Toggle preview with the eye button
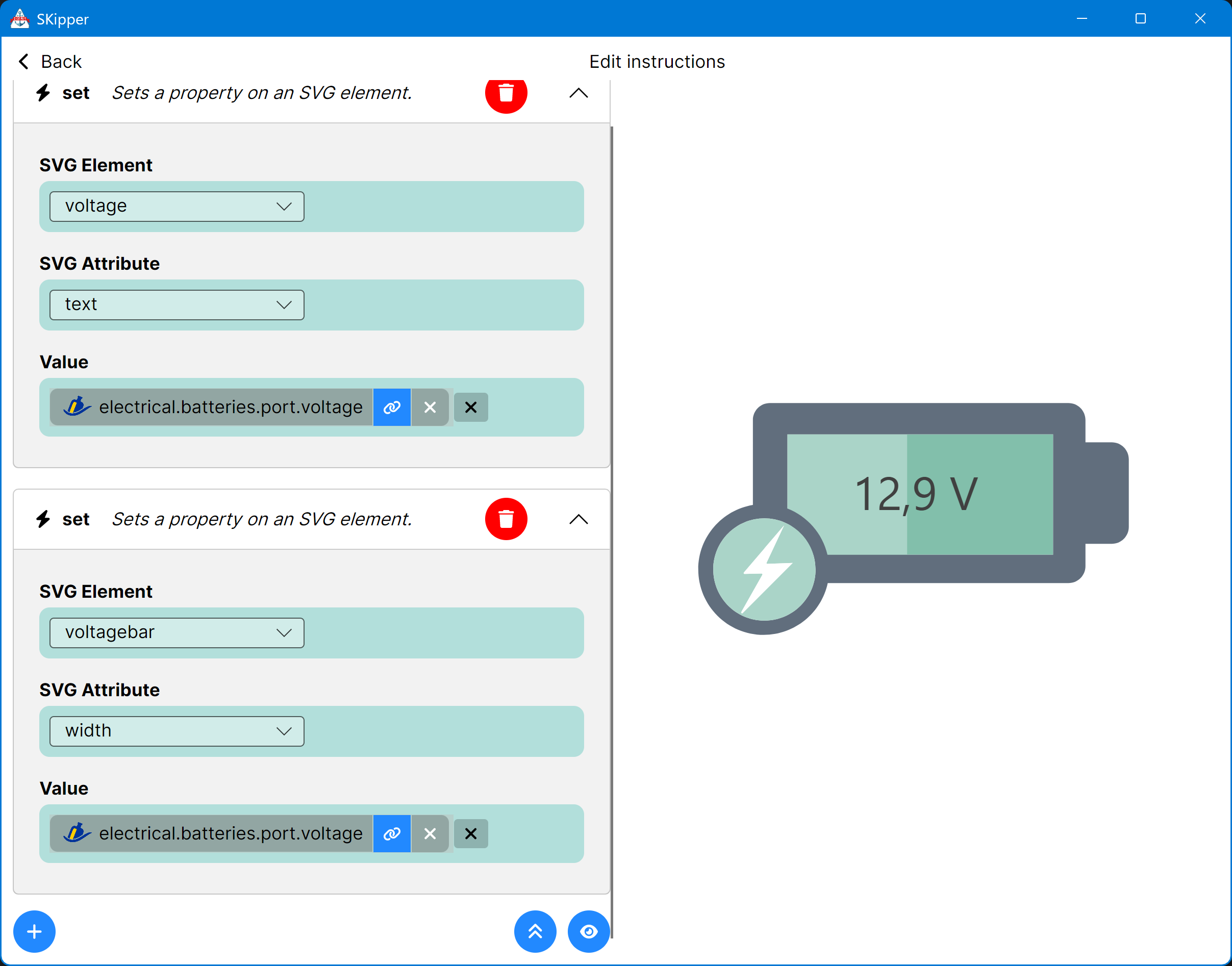Image resolution: width=1232 pixels, height=966 pixels. (588, 931)
